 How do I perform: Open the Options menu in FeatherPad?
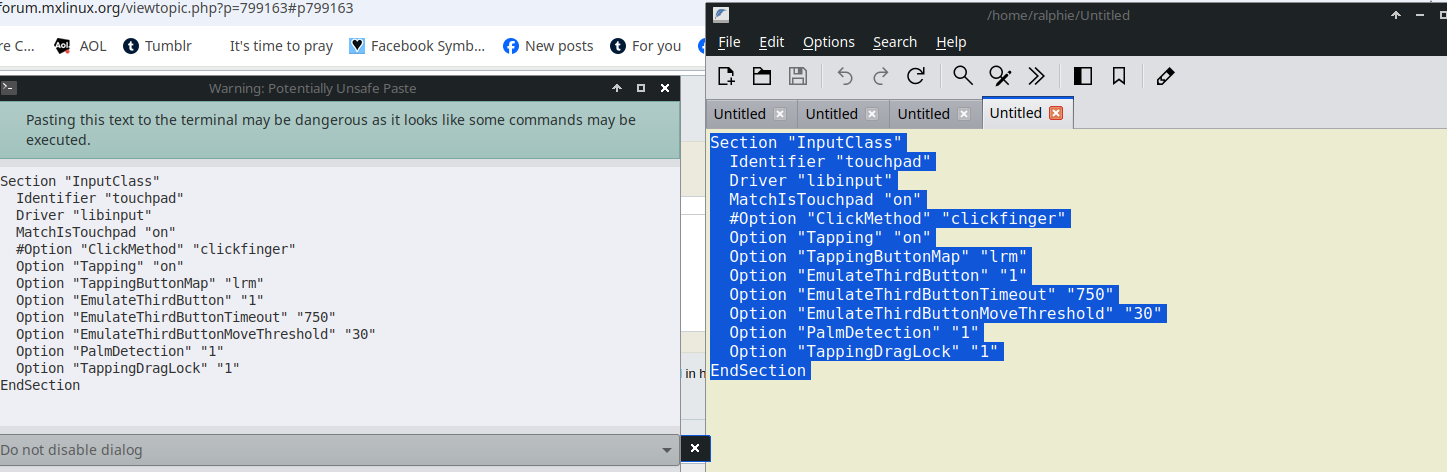click(829, 42)
